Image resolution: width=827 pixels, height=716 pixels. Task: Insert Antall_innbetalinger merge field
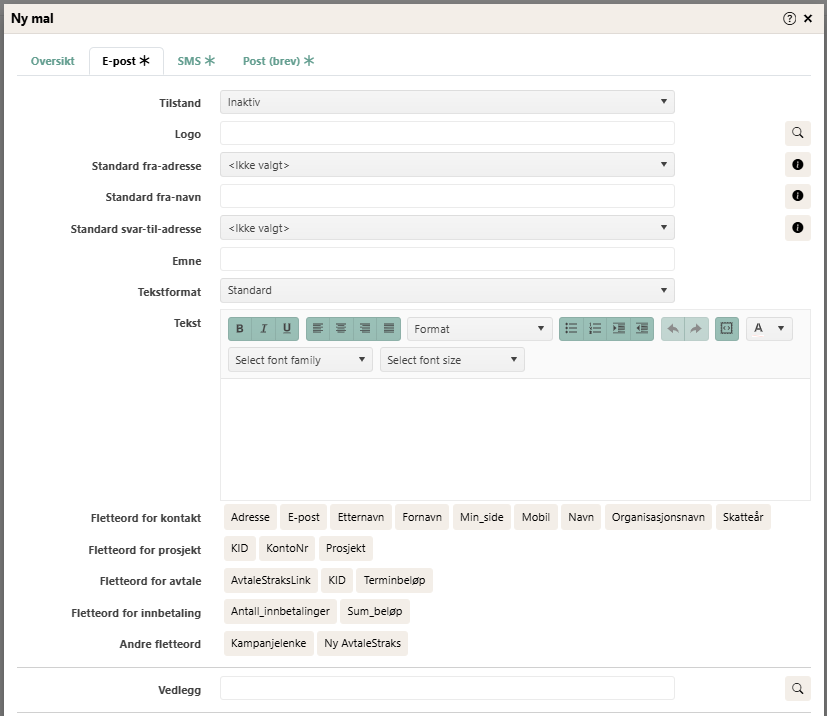pyautogui.click(x=280, y=611)
